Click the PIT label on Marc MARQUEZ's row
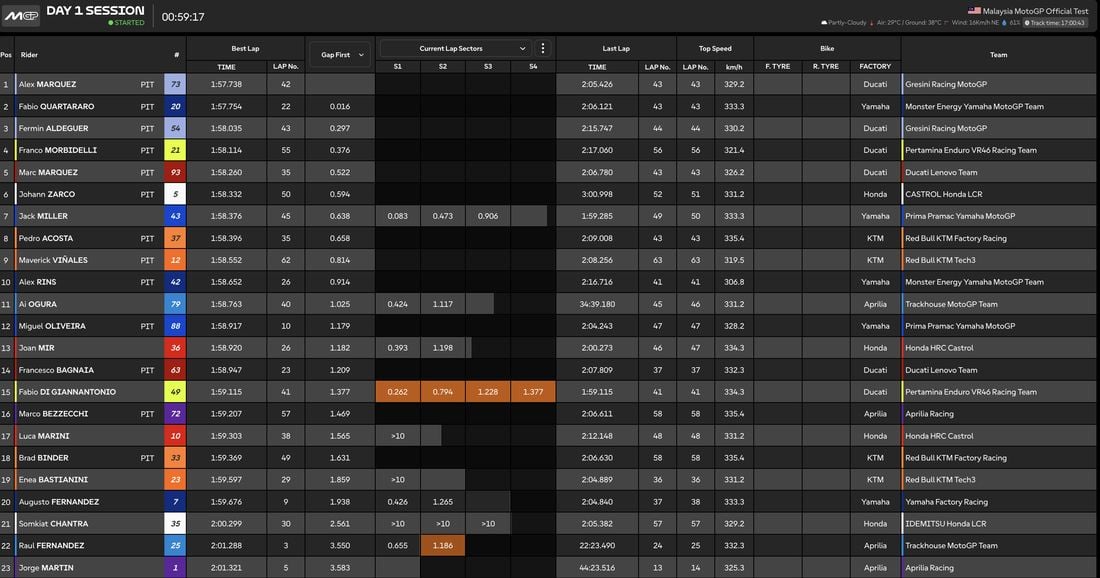 tap(147, 173)
